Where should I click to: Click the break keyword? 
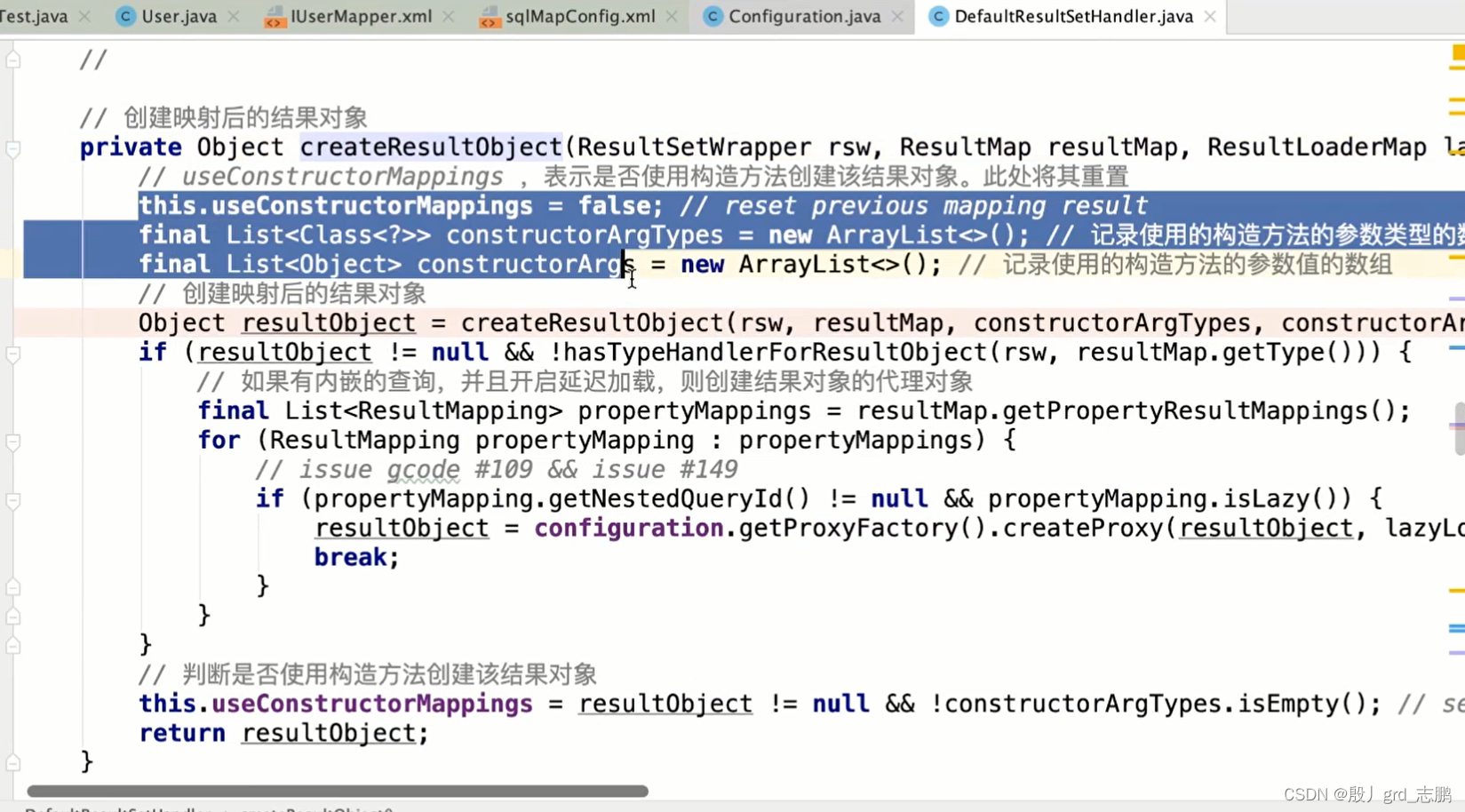[350, 557]
